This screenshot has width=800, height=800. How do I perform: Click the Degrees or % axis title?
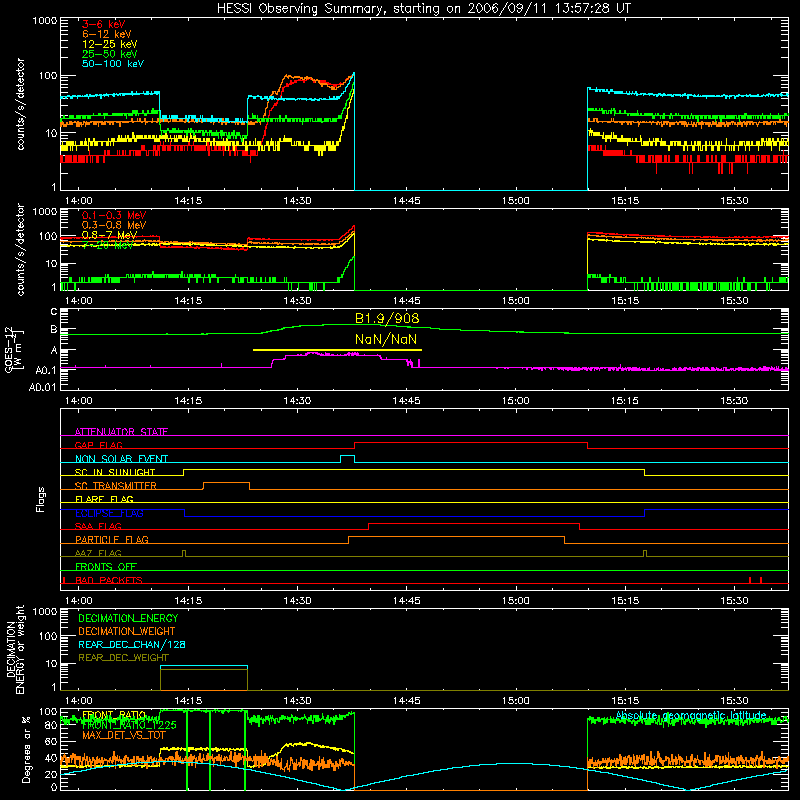pyautogui.click(x=26, y=749)
